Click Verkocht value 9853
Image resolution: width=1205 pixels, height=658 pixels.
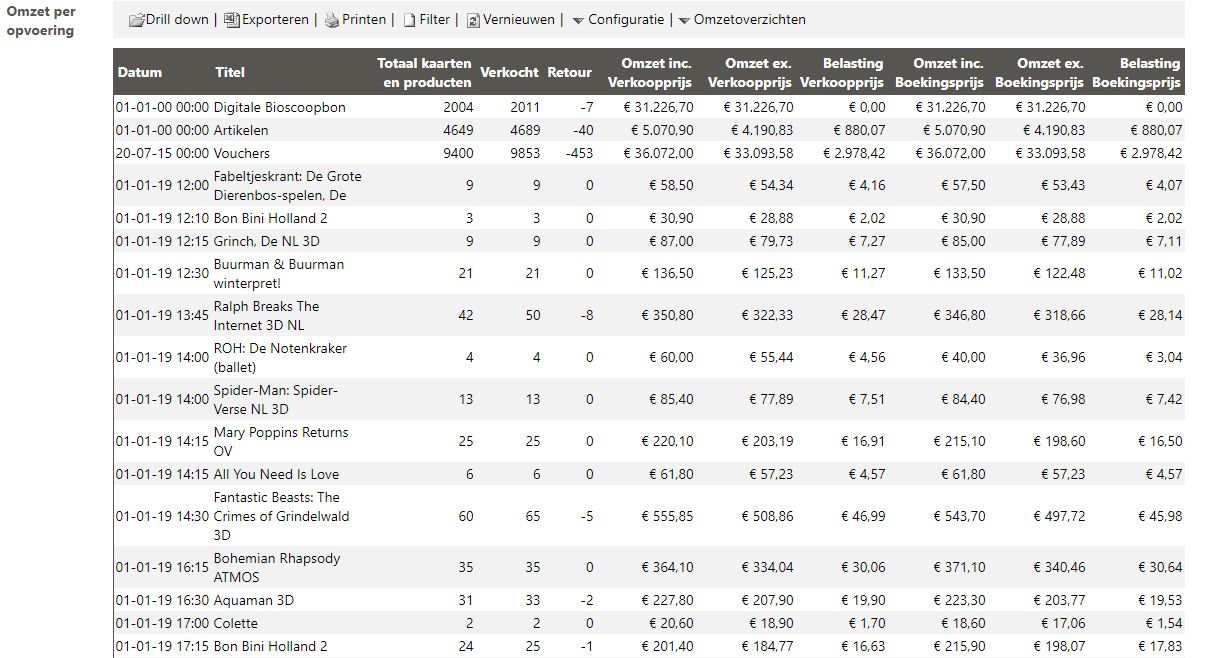(x=525, y=153)
